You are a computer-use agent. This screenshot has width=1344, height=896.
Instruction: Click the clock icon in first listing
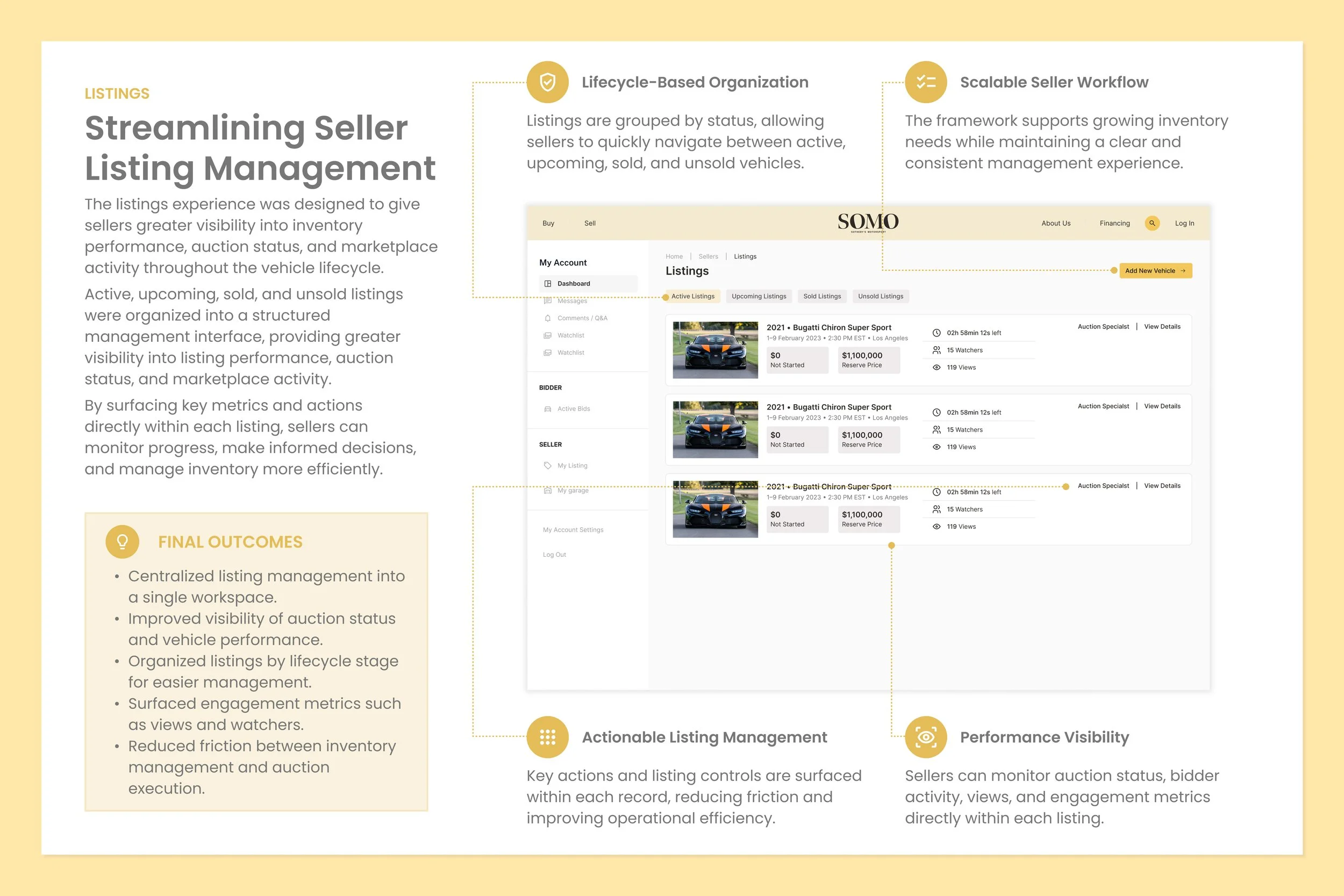coord(936,333)
